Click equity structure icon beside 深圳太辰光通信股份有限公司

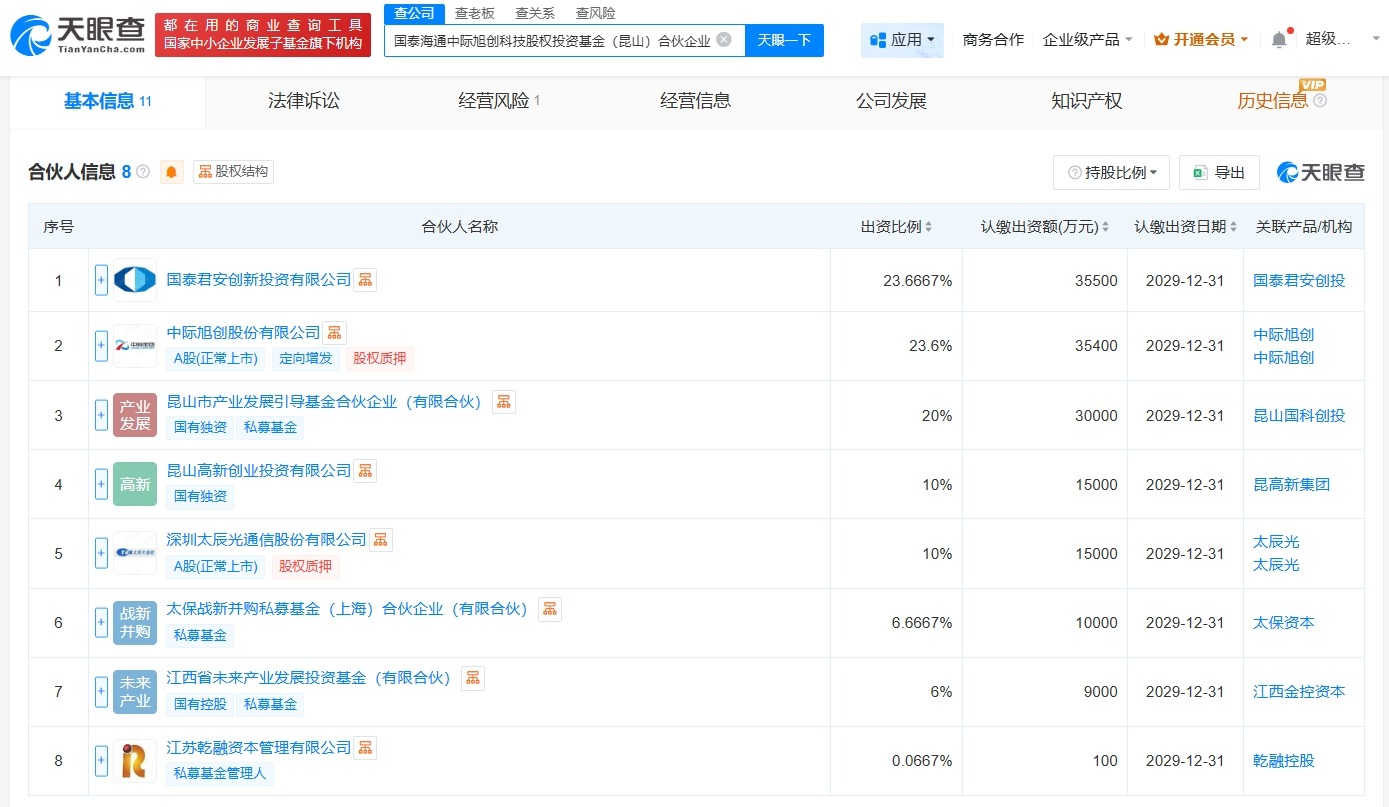pos(381,540)
